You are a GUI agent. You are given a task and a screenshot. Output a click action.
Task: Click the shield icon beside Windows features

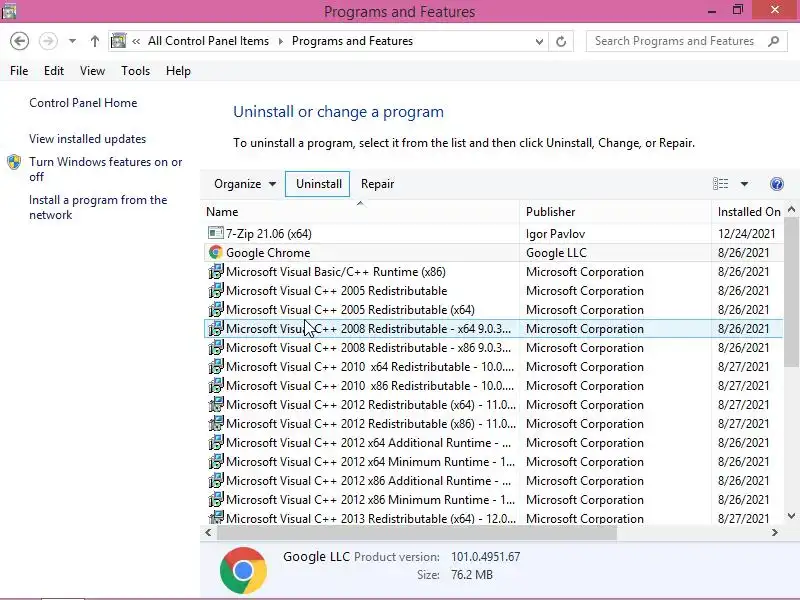coord(14,162)
